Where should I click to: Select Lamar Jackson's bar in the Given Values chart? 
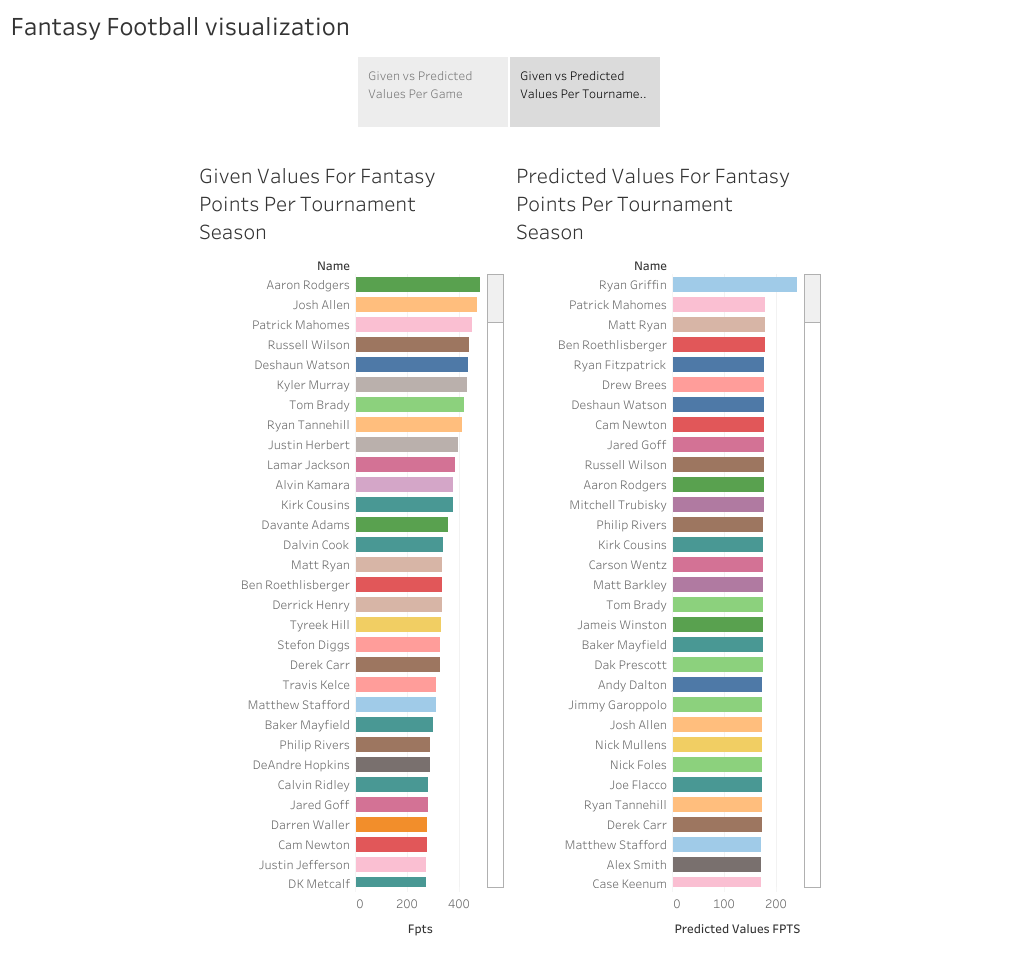pos(405,464)
